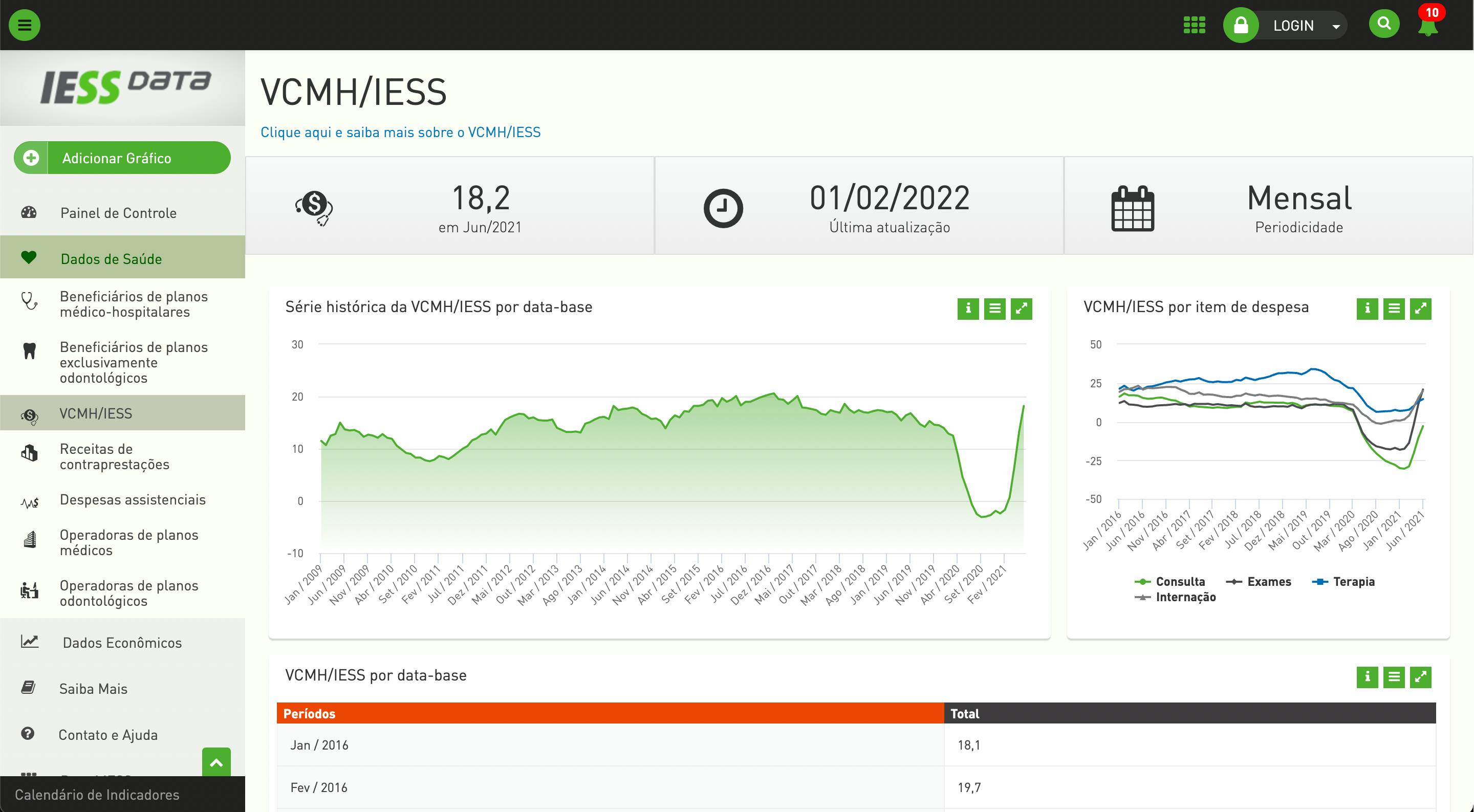Expand the LOGIN dropdown arrow
The image size is (1474, 812).
click(1335, 26)
